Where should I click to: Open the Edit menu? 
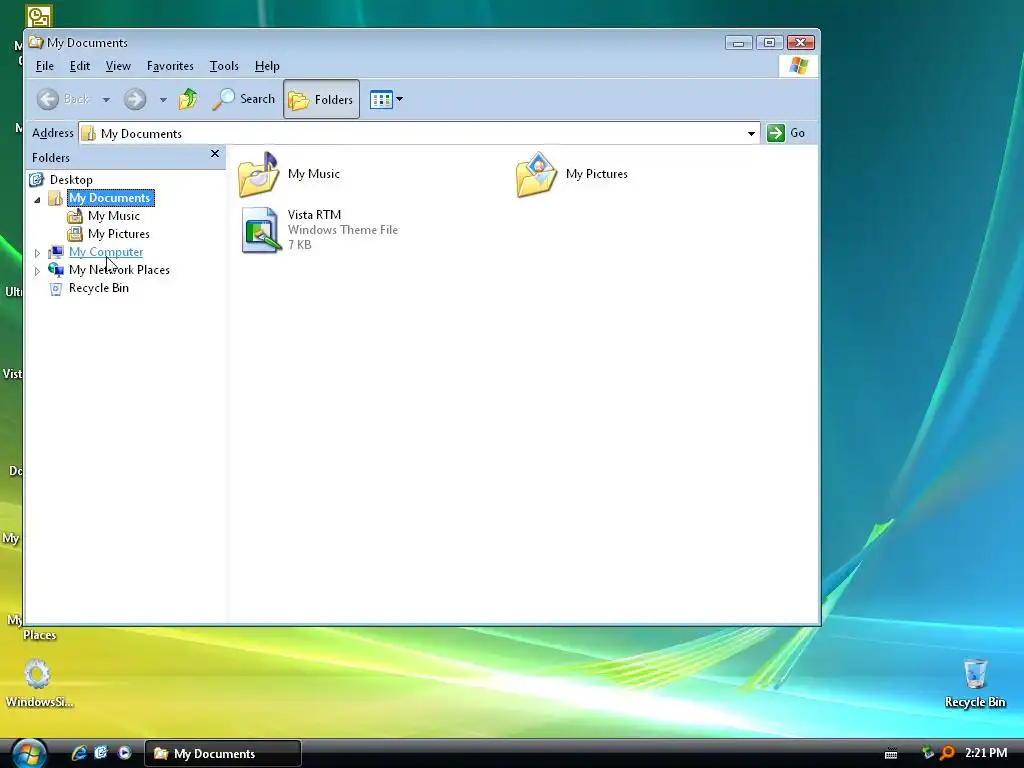[80, 66]
